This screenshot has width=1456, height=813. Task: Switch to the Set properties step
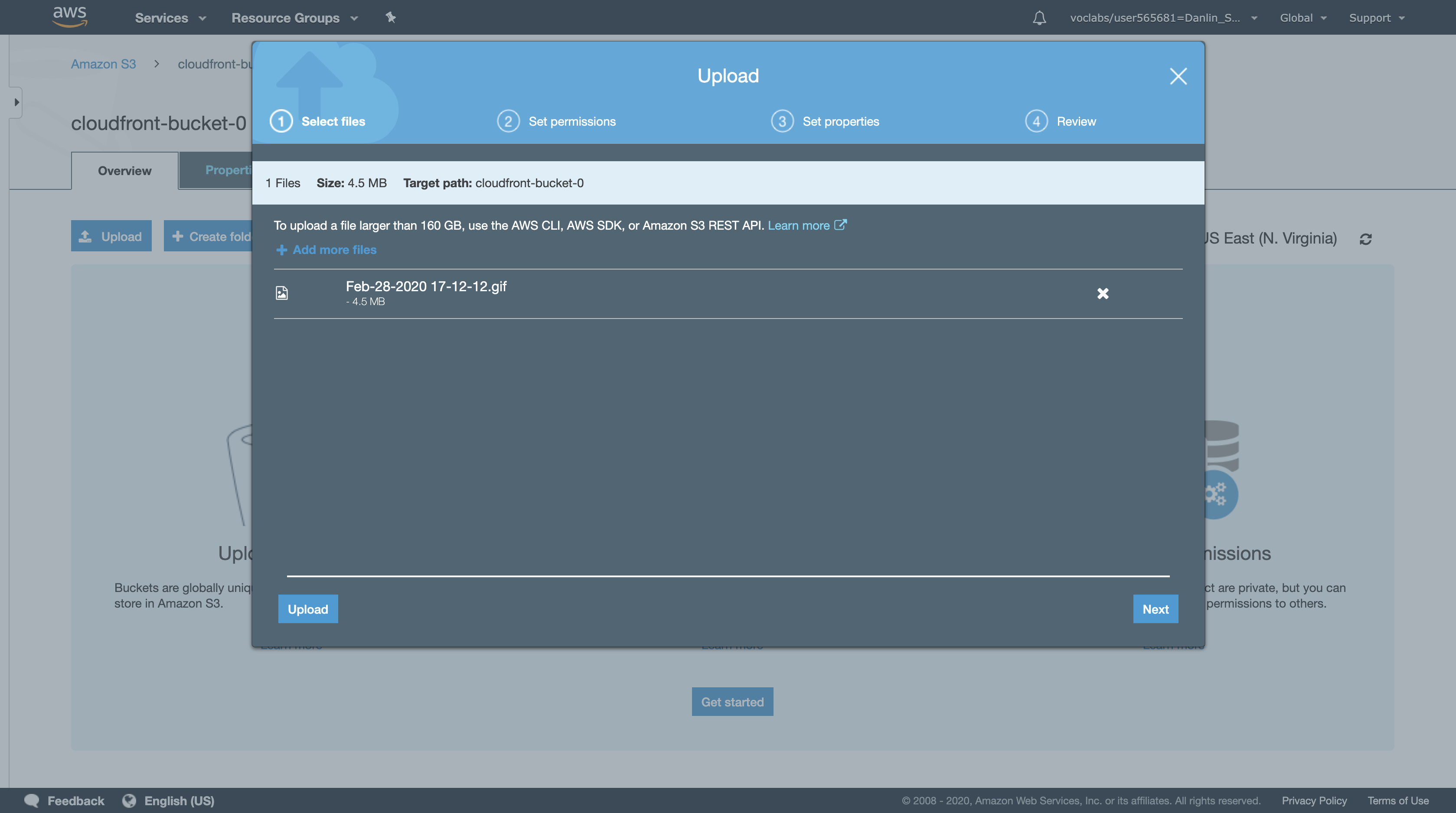(x=840, y=121)
